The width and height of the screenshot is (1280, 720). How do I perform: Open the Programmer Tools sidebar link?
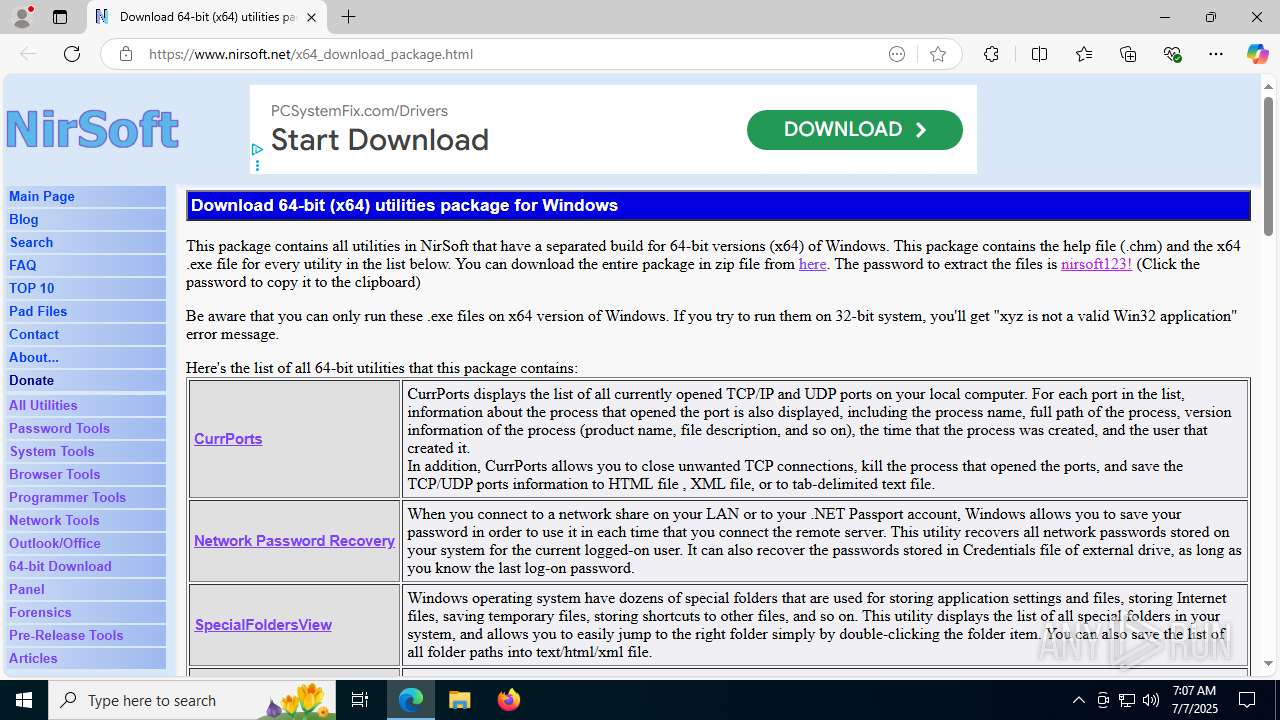tap(68, 497)
